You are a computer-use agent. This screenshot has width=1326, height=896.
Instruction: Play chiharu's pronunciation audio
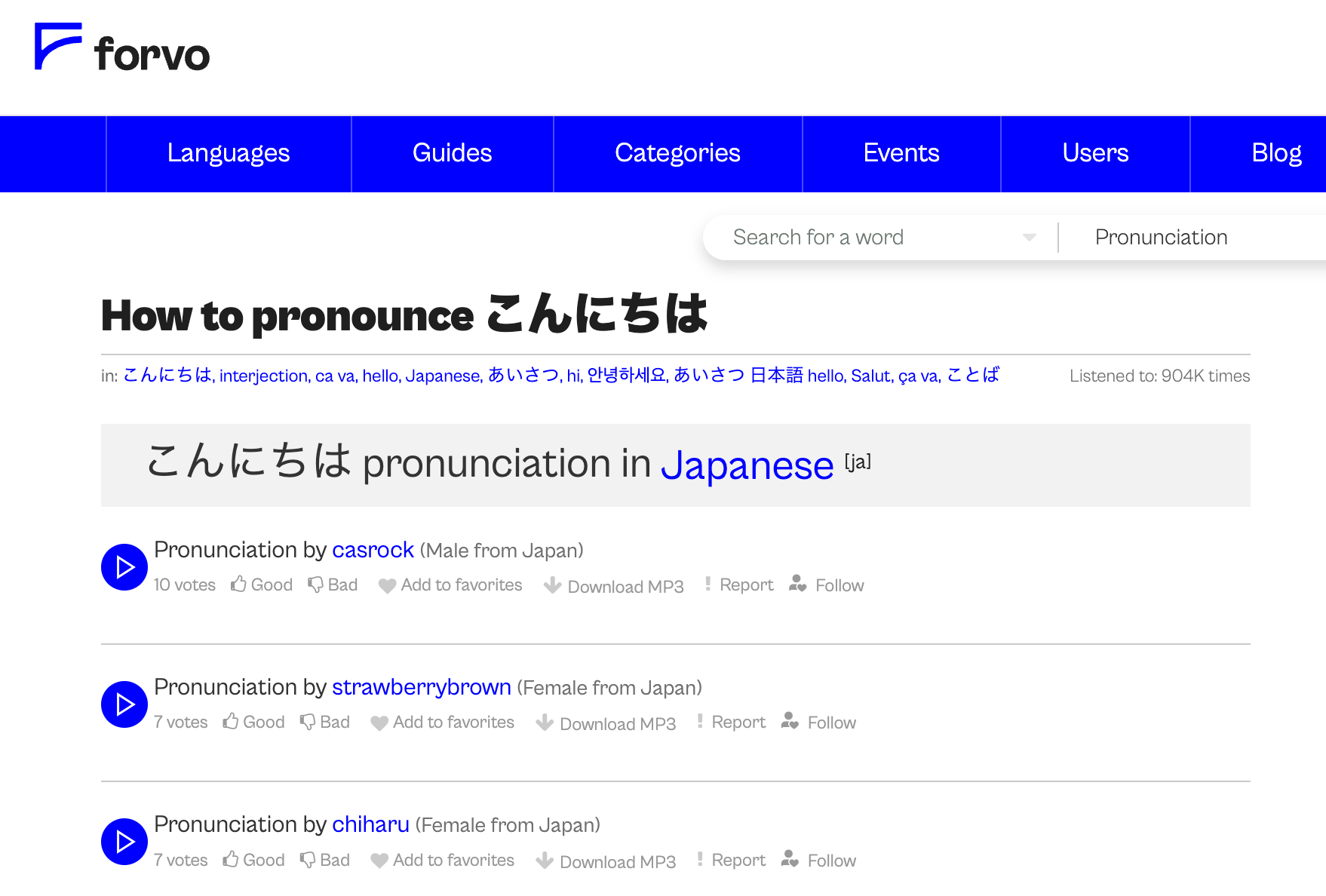point(124,842)
